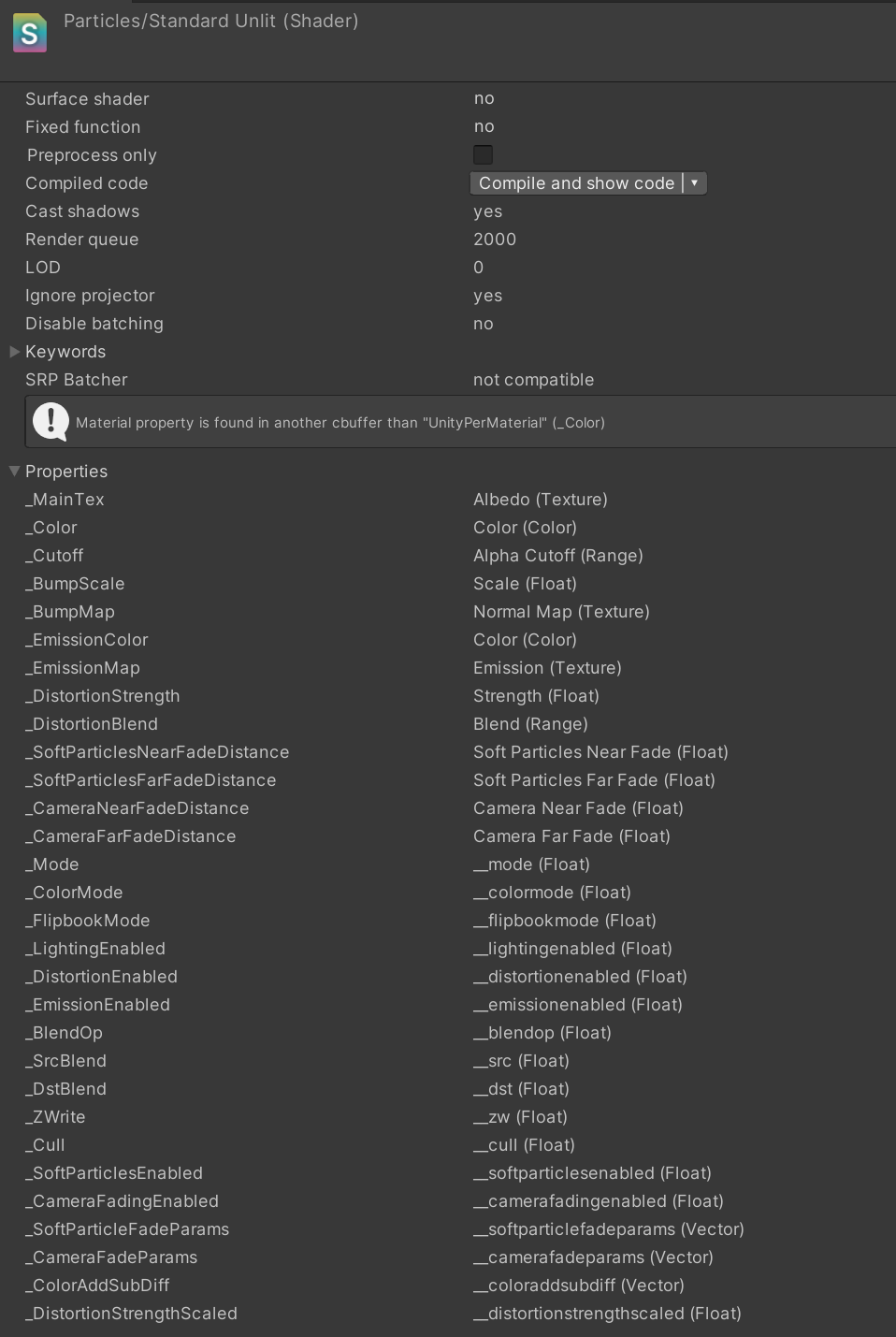
Task: Click the warning icon in SRP Batcher message
Action: click(51, 421)
